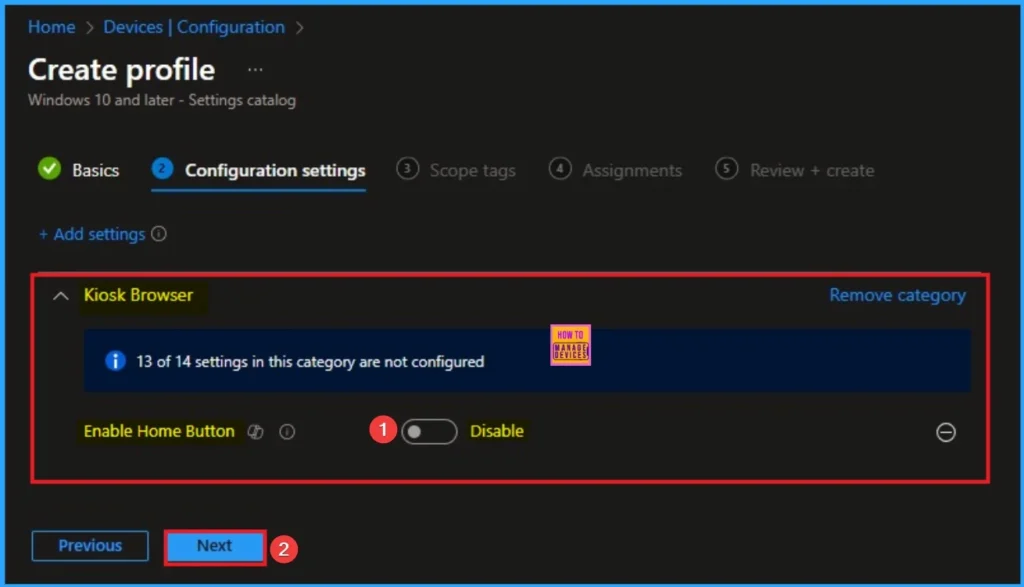
Task: Go to the Assignments tab
Action: (x=632, y=170)
